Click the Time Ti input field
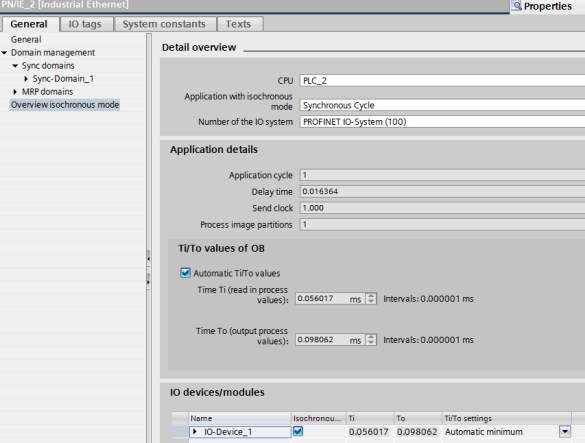The width and height of the screenshot is (585, 443). click(330, 299)
